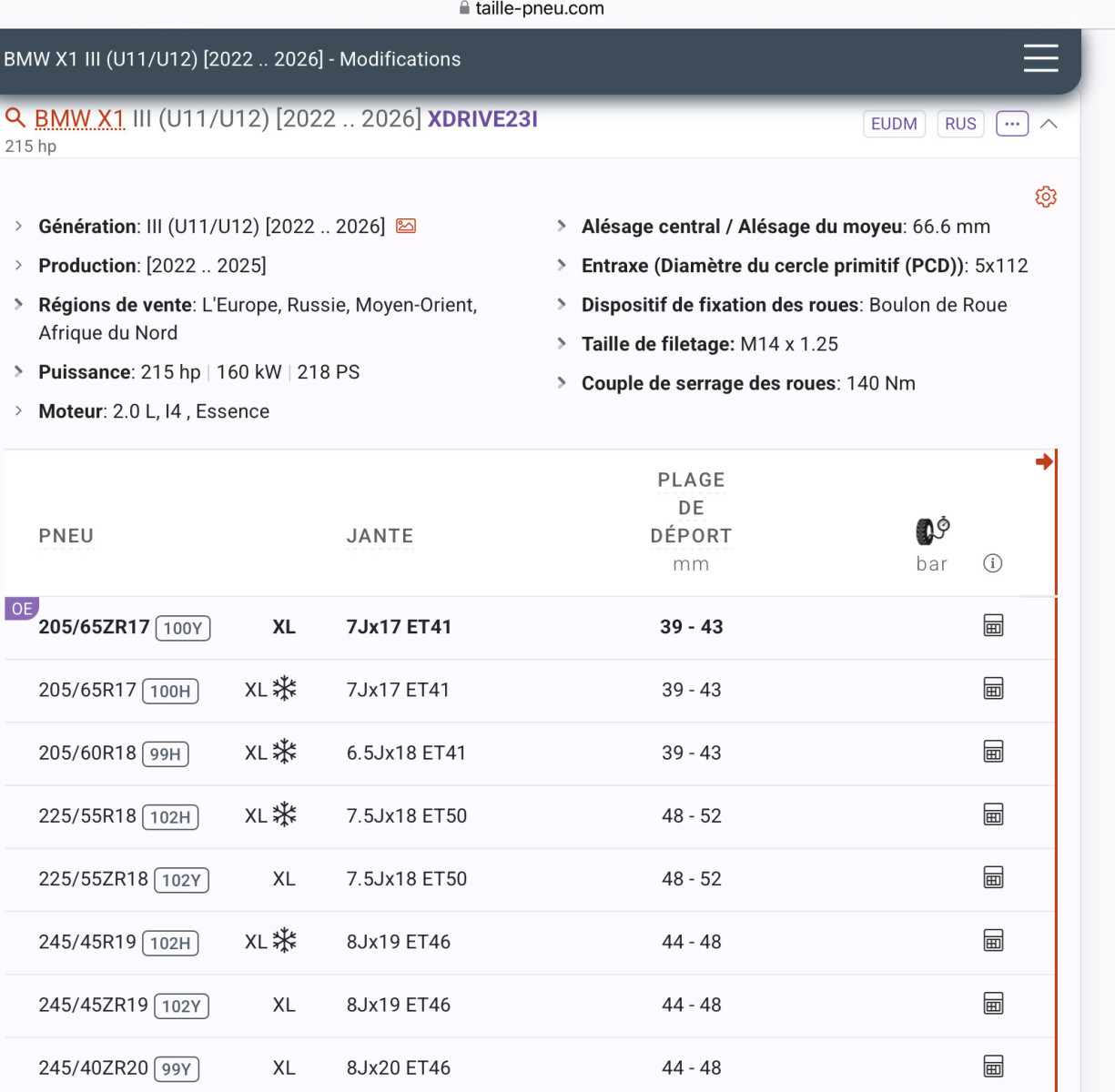Screen dimensions: 1115x1092
Task: Select rim 8Jx20 ET46
Action: [399, 1067]
